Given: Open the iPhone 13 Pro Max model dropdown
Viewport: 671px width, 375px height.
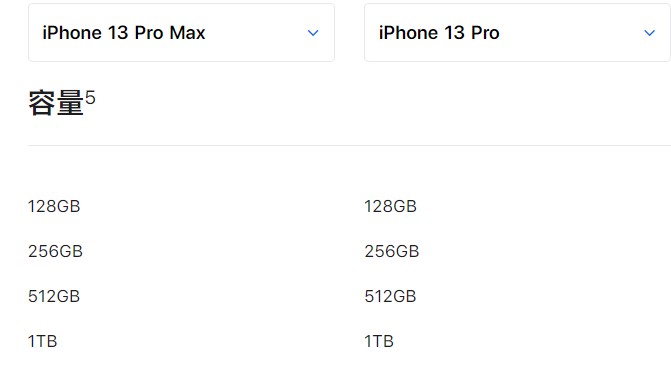Looking at the screenshot, I should (181, 33).
